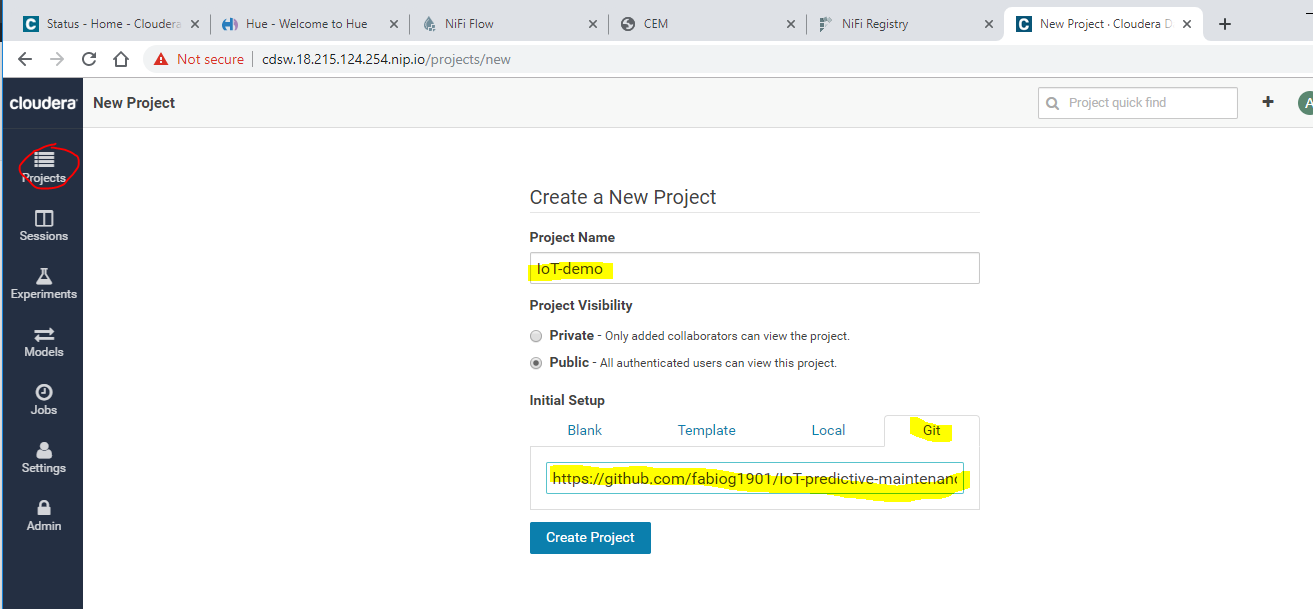Image resolution: width=1313 pixels, height=609 pixels.
Task: Open Admin lock icon in sidebar
Action: pos(44,508)
